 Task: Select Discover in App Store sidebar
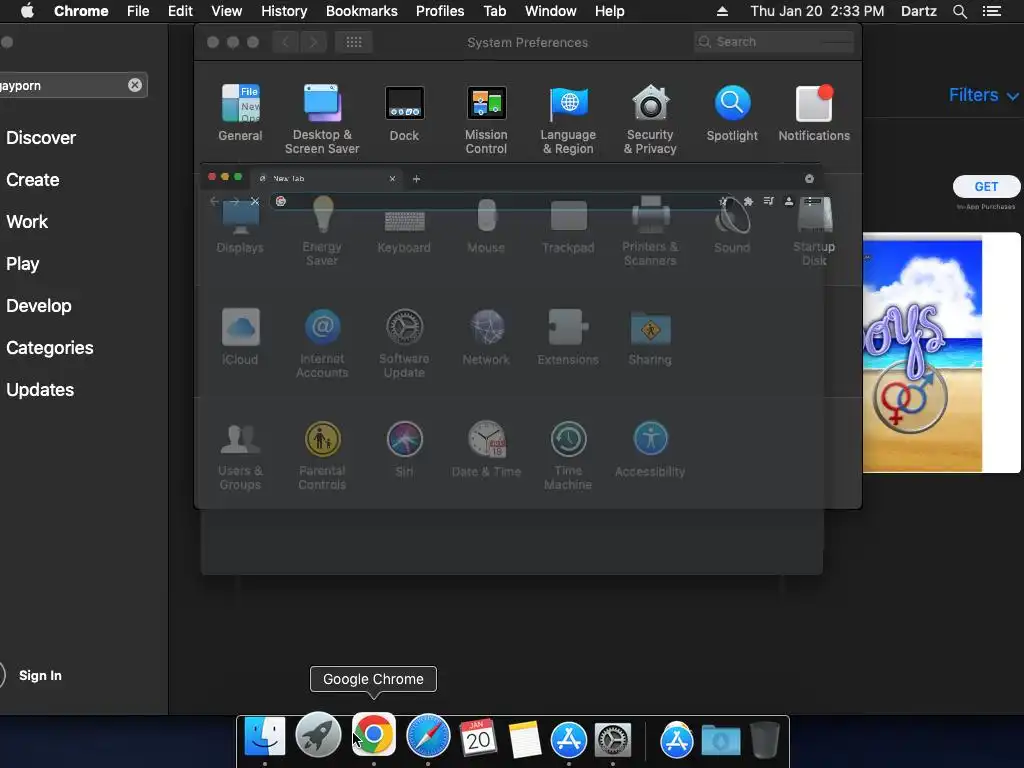tap(41, 138)
